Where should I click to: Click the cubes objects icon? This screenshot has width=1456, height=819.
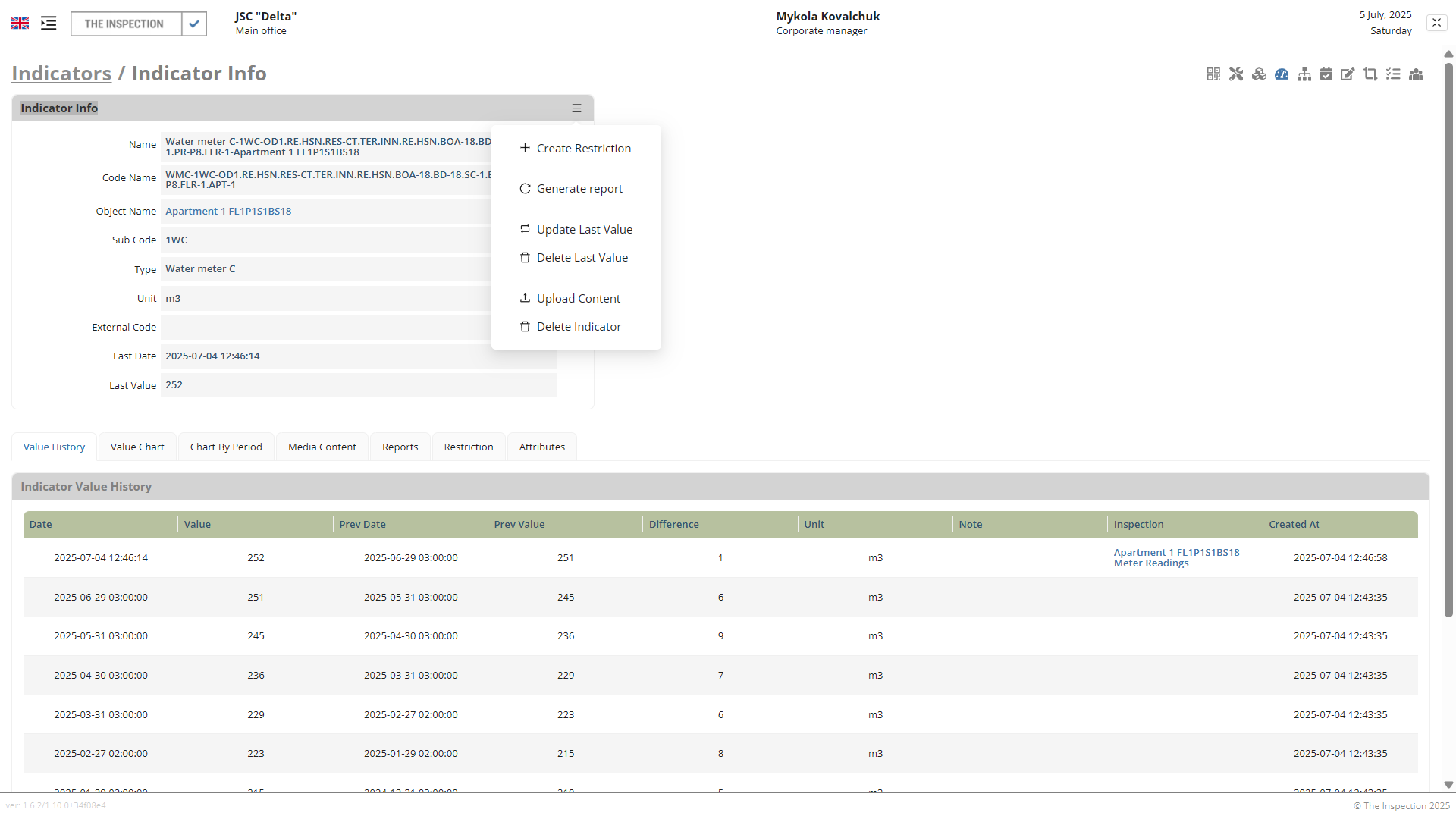point(1259,74)
